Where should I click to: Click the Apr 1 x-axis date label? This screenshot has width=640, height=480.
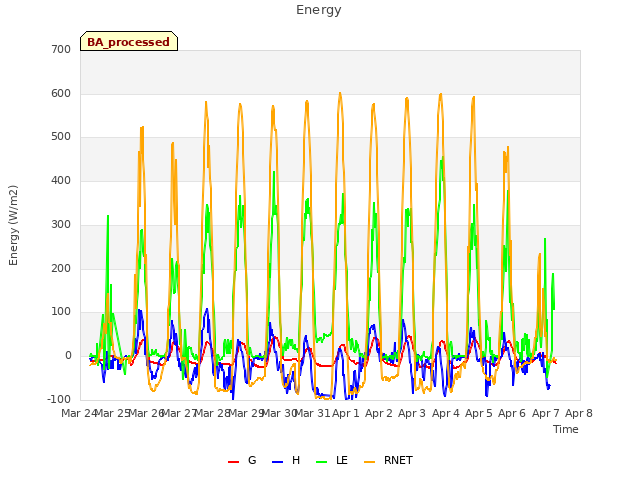[346, 413]
